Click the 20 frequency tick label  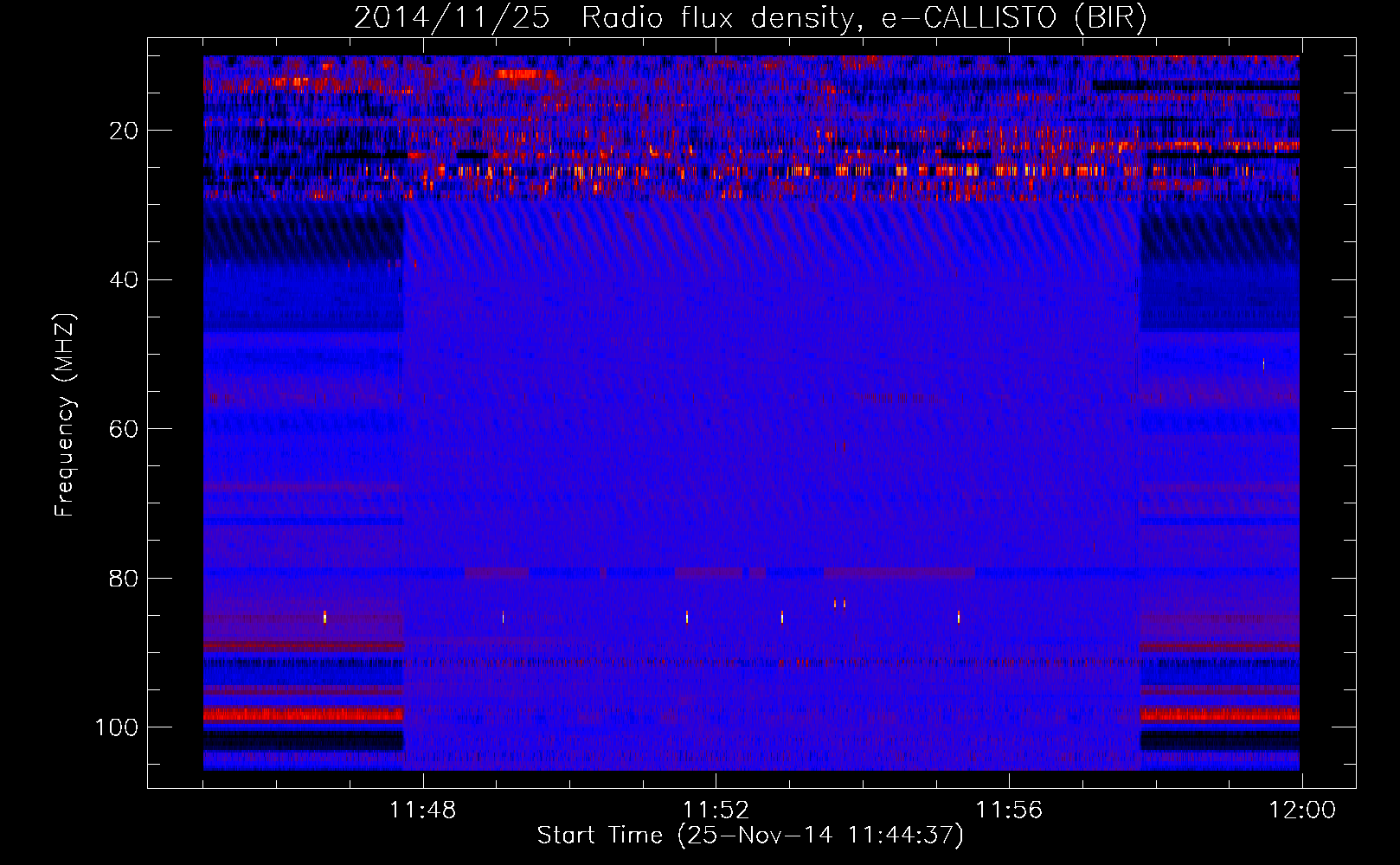[125, 131]
